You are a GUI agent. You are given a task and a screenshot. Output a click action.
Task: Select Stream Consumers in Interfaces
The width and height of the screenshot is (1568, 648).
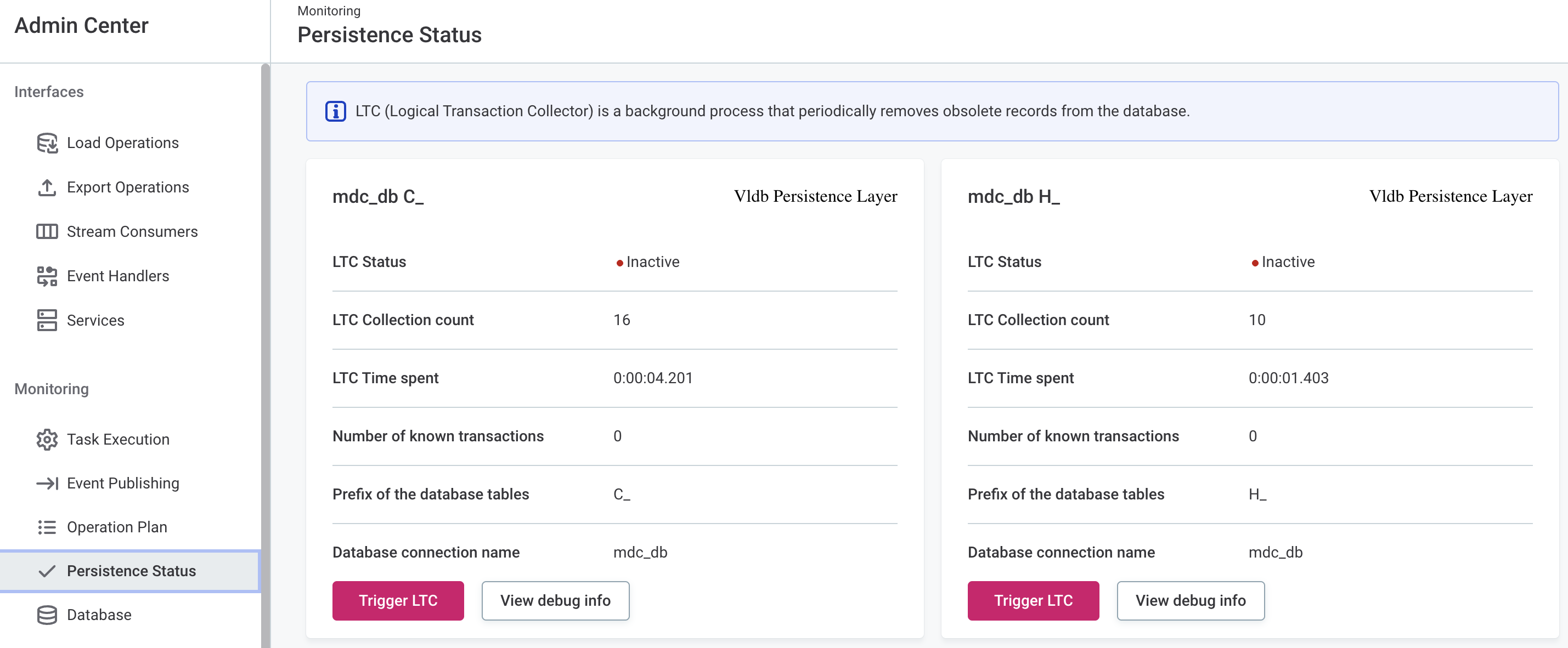point(132,232)
